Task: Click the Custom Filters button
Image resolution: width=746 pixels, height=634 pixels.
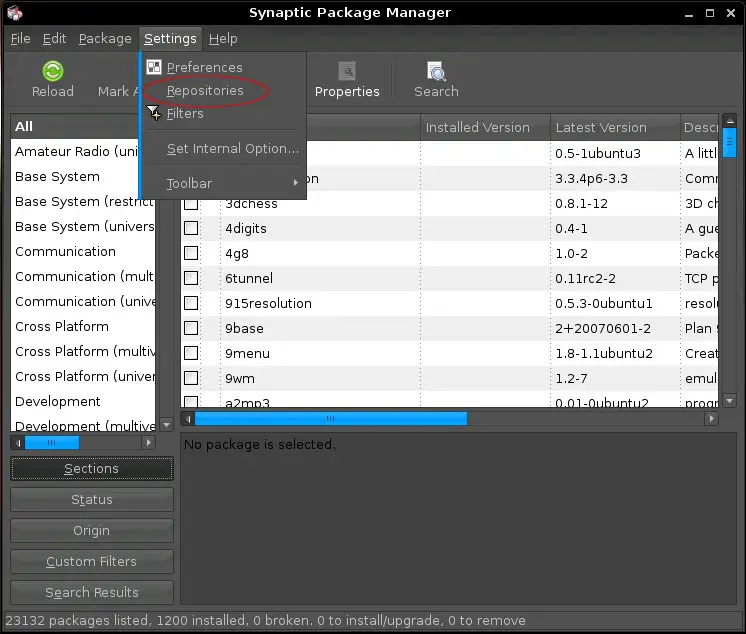Action: [92, 562]
